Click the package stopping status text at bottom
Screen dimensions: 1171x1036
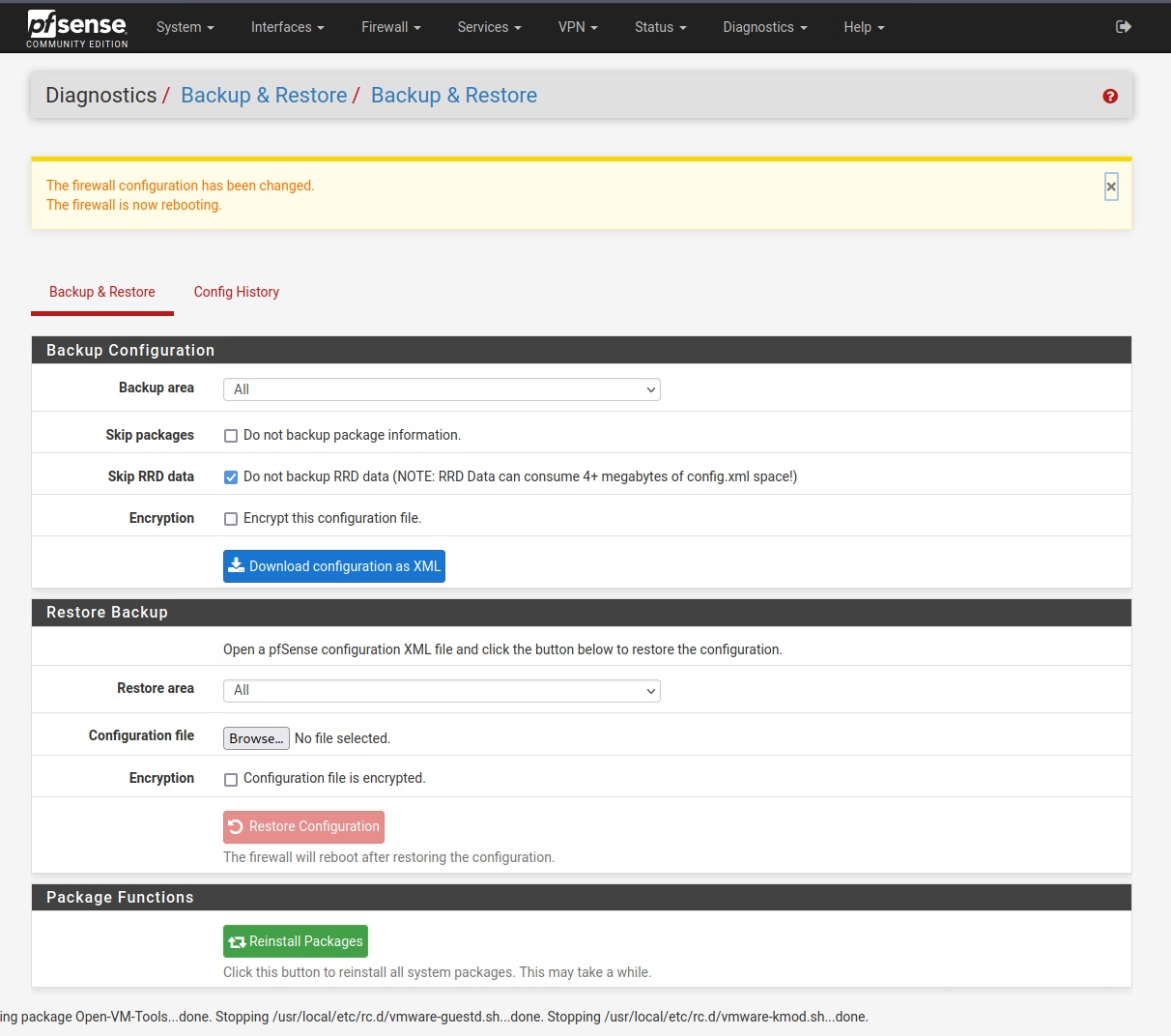click(434, 1017)
